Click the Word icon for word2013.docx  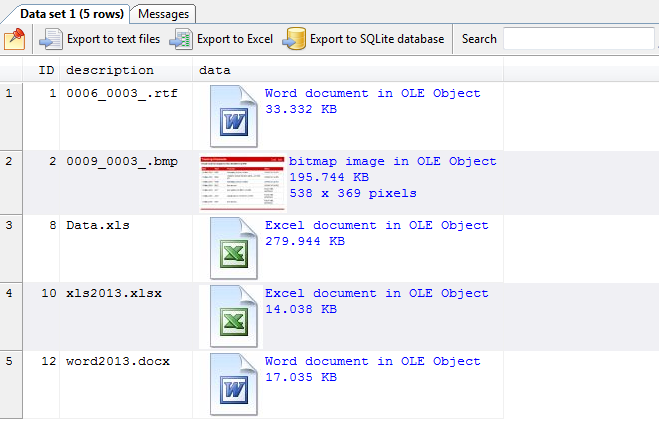(234, 384)
